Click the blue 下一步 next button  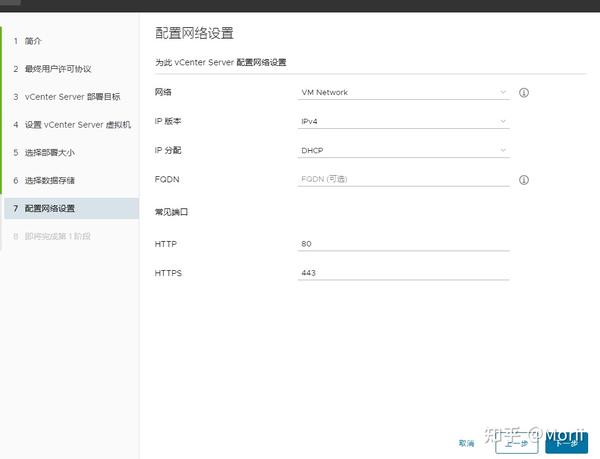click(567, 443)
